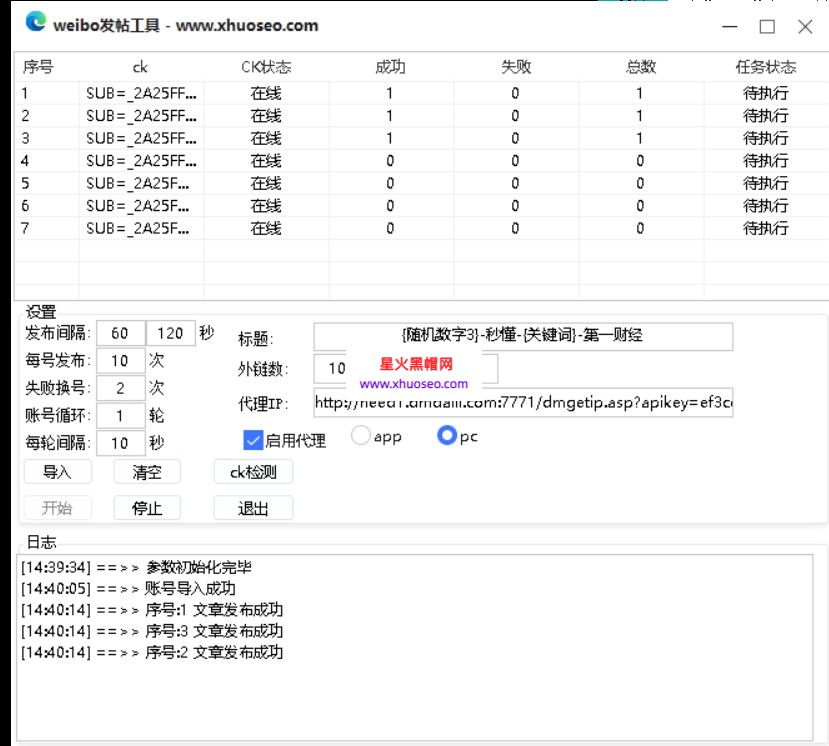Image resolution: width=829 pixels, height=746 pixels.
Task: Click the 导入 button
Action: point(58,472)
